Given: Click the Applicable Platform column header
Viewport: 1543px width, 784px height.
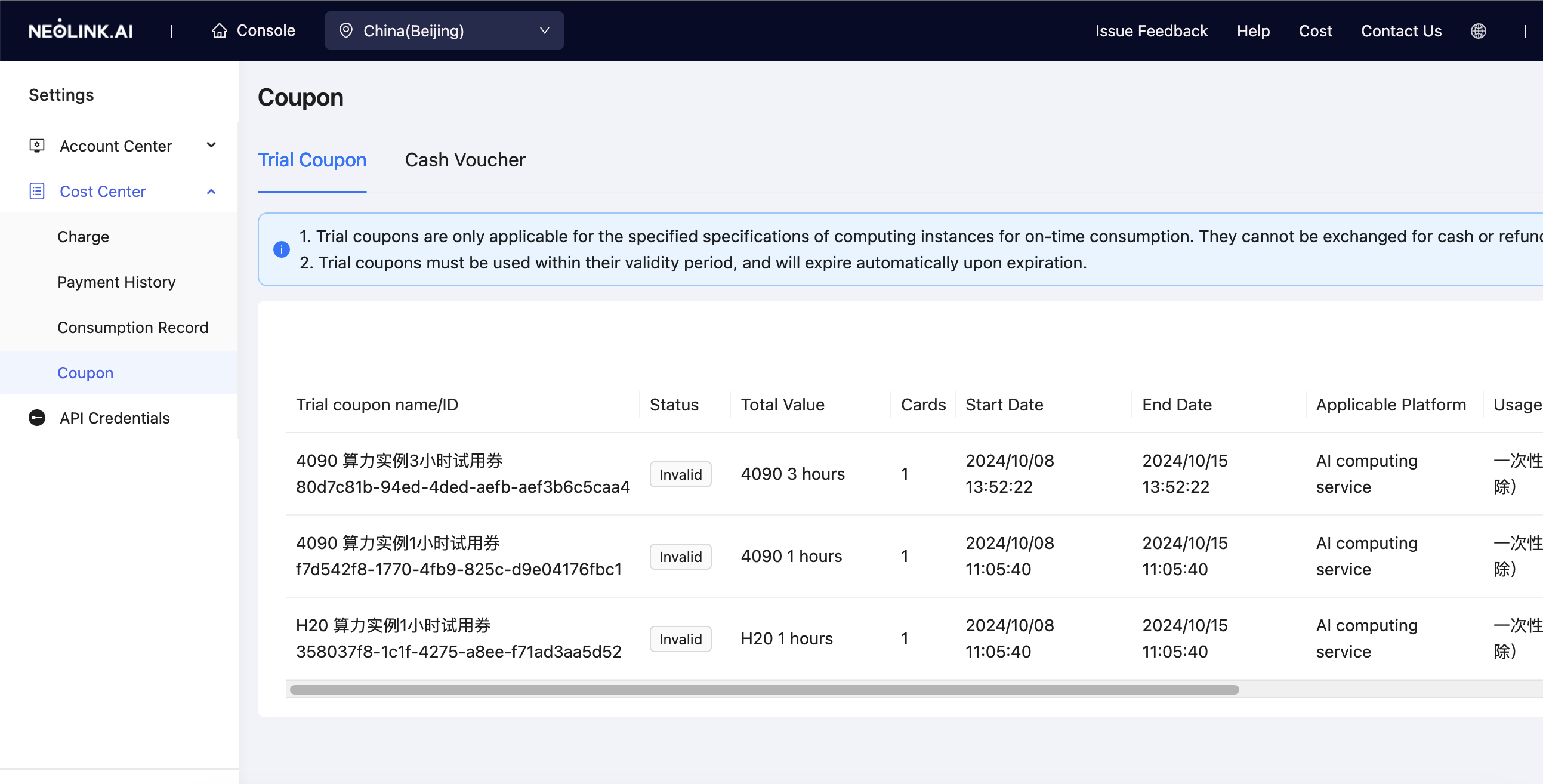Looking at the screenshot, I should tap(1391, 405).
